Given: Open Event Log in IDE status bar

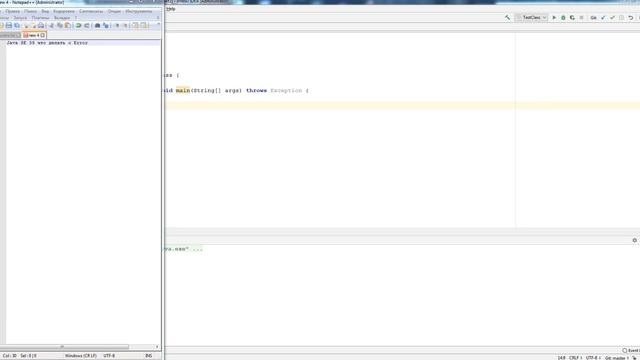Looking at the screenshot, I should (631, 351).
